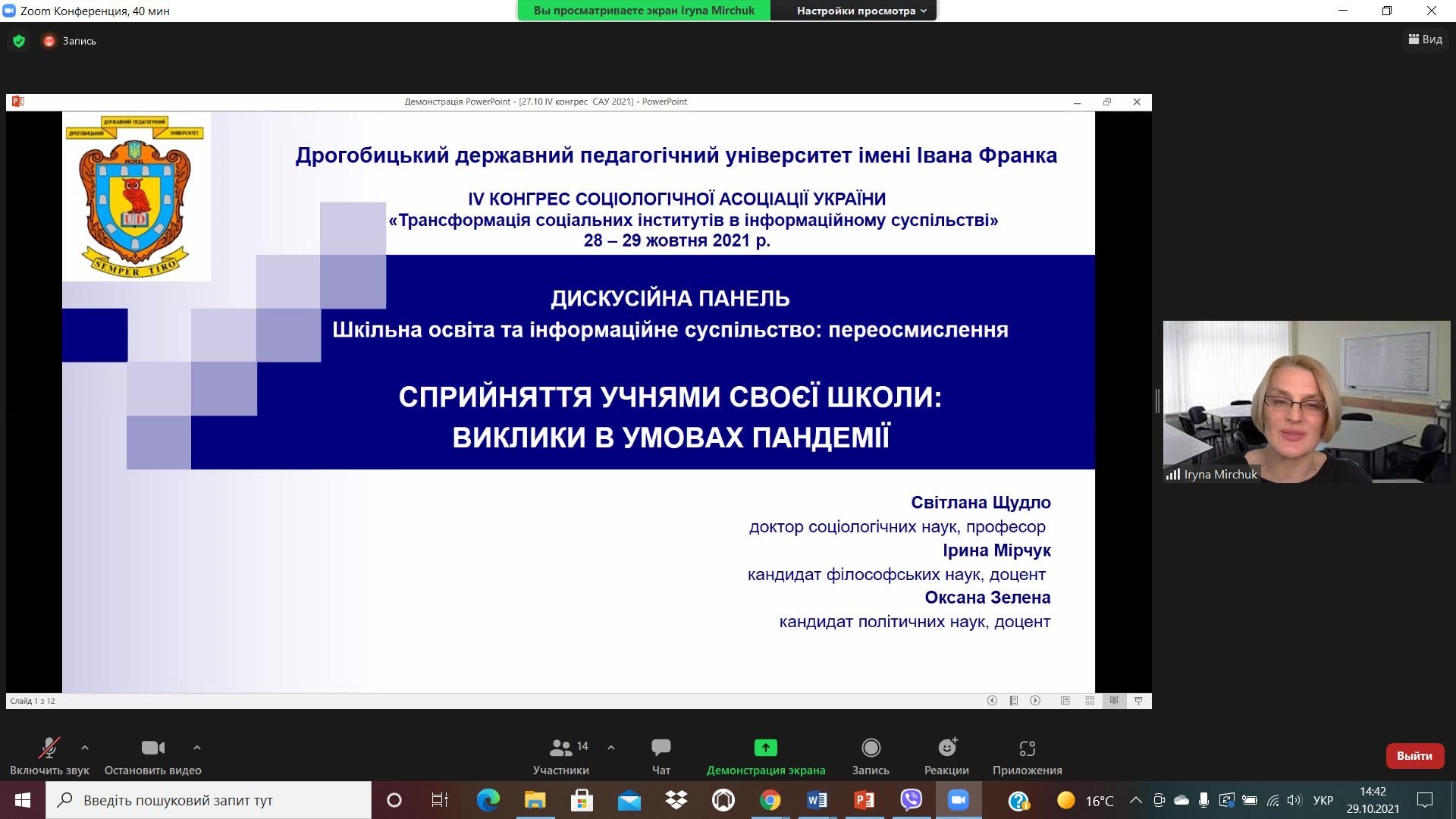Leave meeting with the Выйти button
The image size is (1456, 819).
[1414, 756]
